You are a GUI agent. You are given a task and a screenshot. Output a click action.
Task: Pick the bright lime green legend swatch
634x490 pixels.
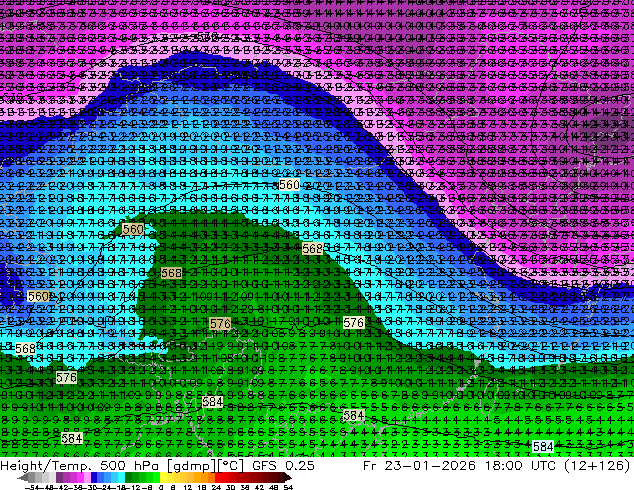(156, 478)
